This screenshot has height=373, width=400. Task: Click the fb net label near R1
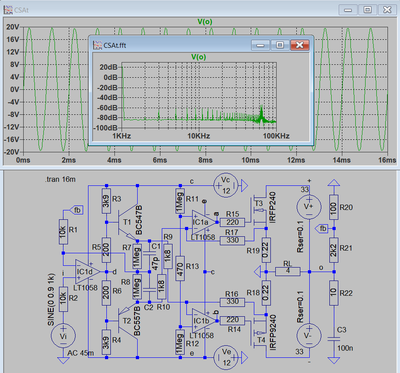pyautogui.click(x=76, y=210)
